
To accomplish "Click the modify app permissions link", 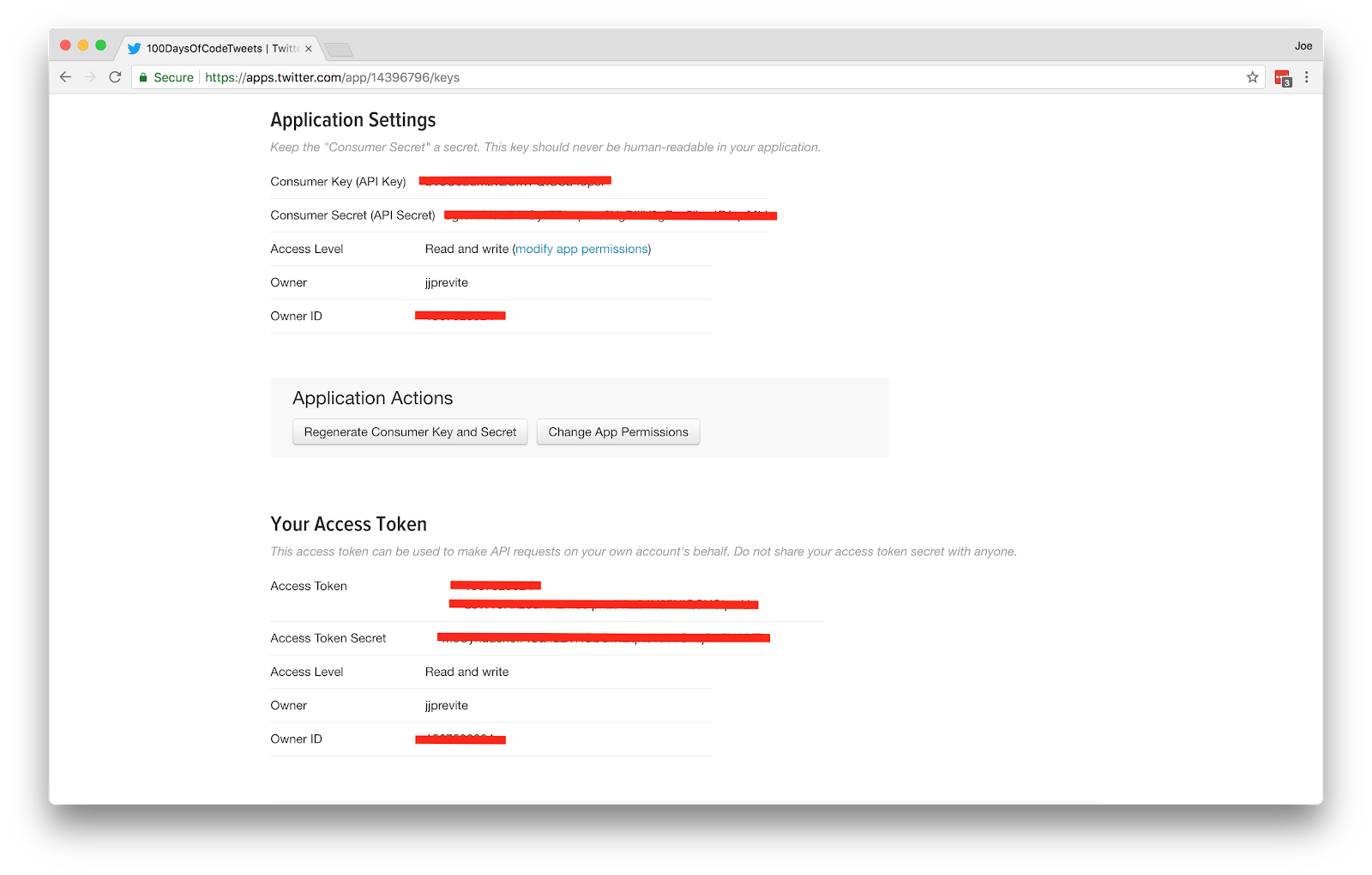I will tap(581, 249).
